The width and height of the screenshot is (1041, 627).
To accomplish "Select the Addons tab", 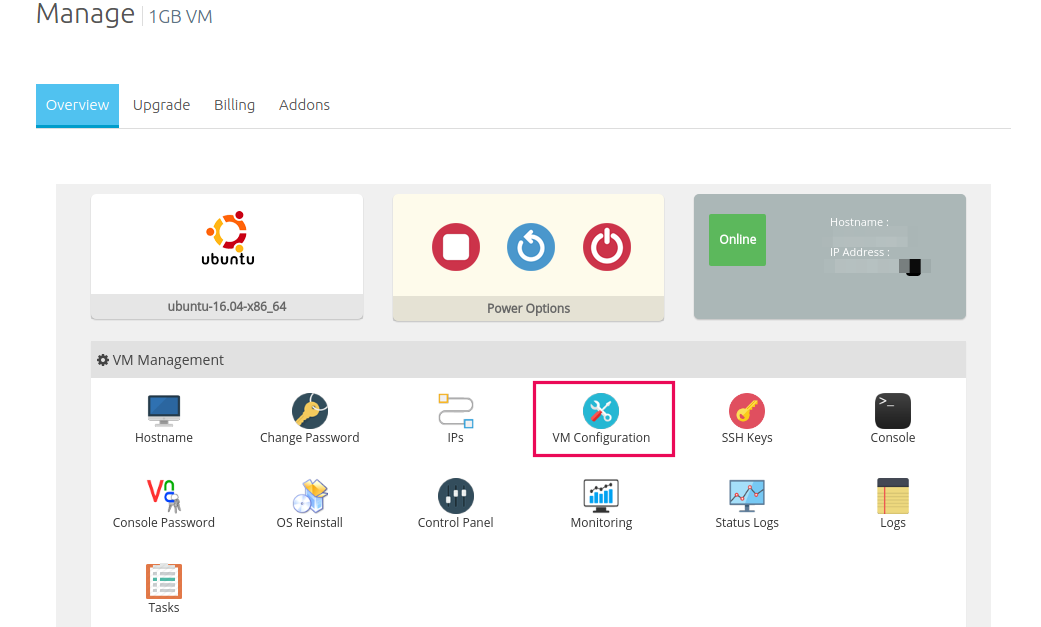I will tap(304, 104).
